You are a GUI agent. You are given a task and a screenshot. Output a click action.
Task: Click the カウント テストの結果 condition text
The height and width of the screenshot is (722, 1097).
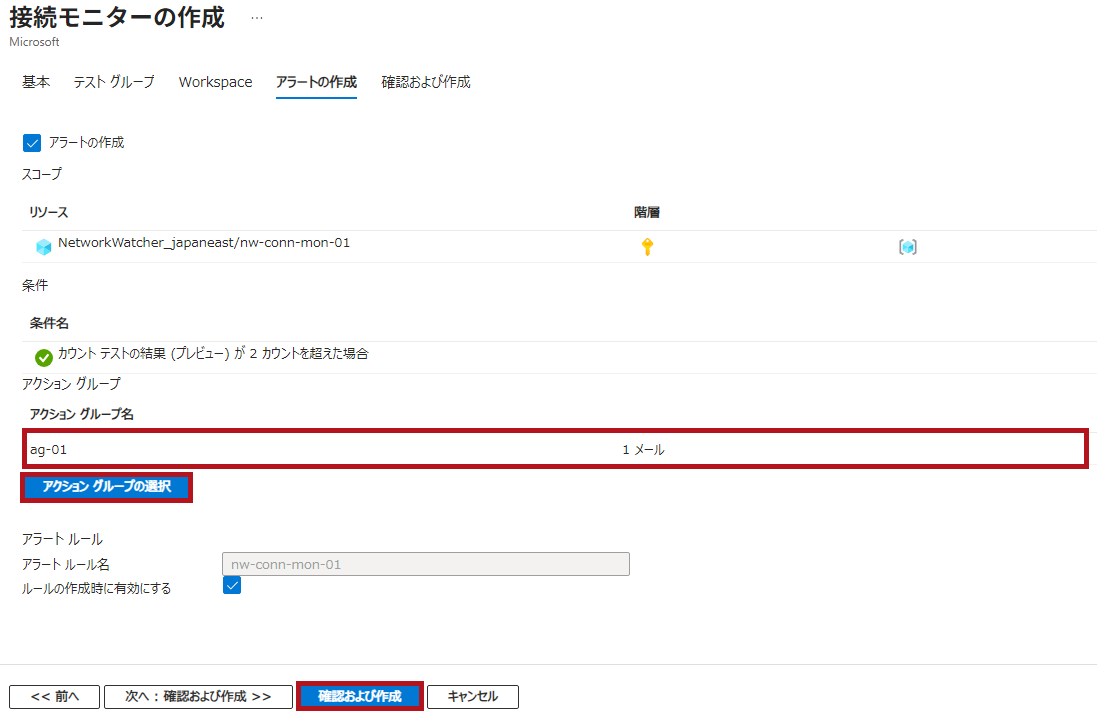pos(213,354)
